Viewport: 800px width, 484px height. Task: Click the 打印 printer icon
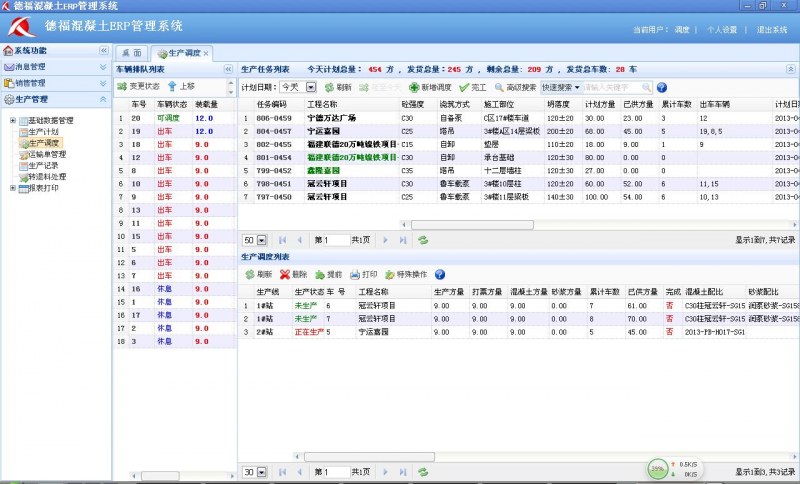click(355, 274)
